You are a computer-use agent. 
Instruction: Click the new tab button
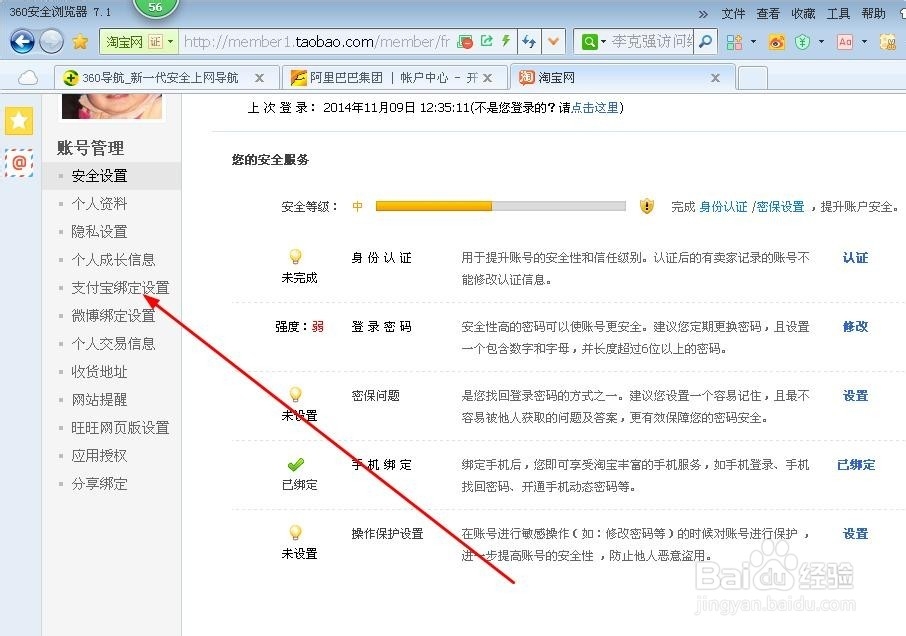tap(752, 77)
